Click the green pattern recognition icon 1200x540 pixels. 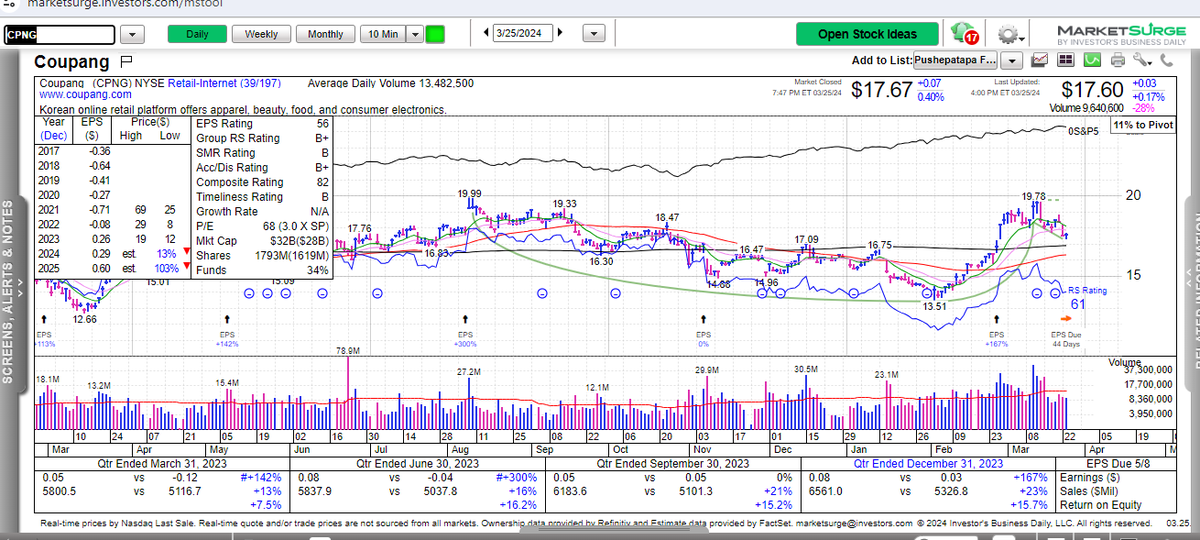pyautogui.click(x=1092, y=61)
